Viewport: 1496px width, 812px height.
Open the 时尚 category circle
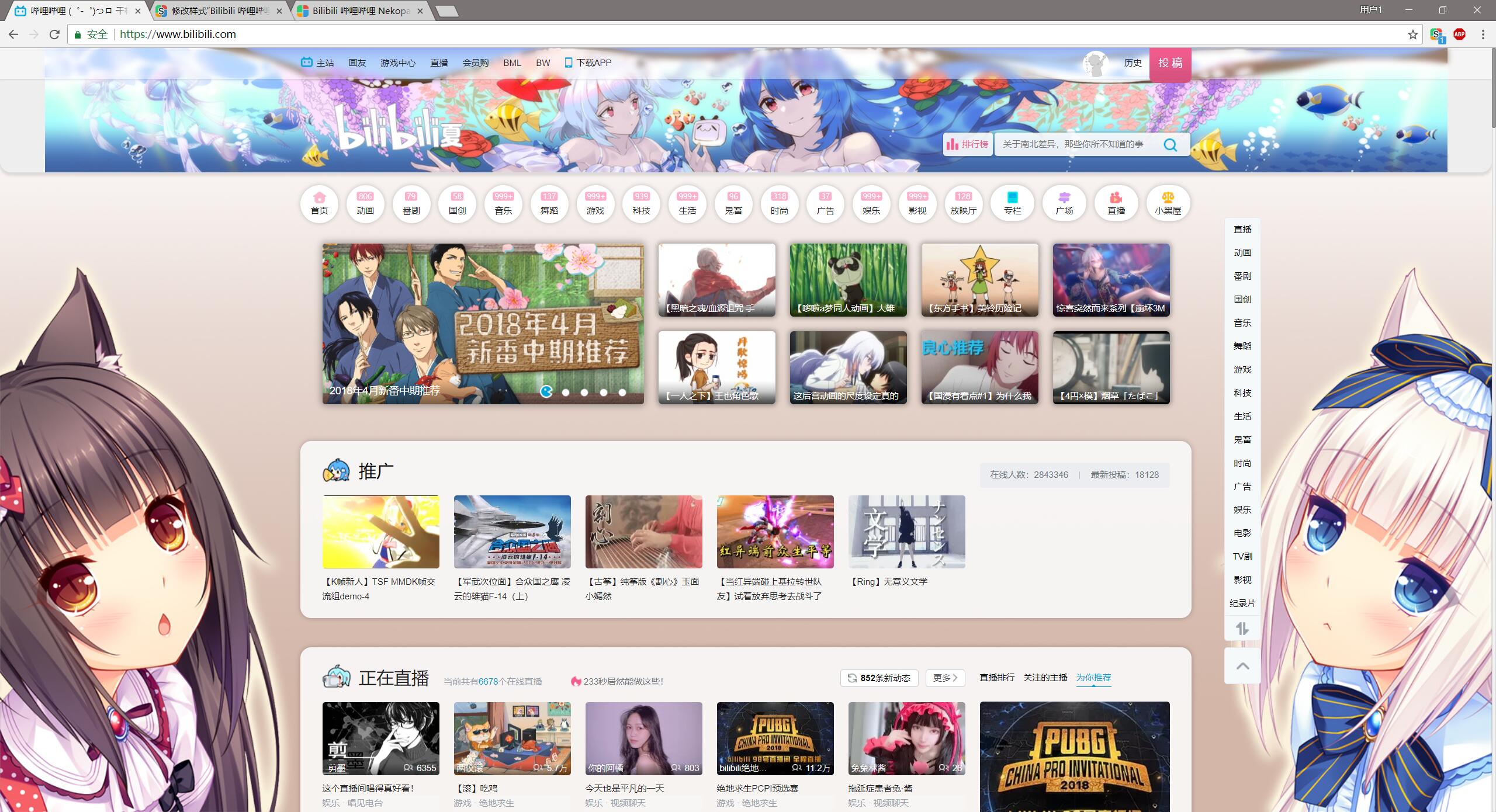780,203
